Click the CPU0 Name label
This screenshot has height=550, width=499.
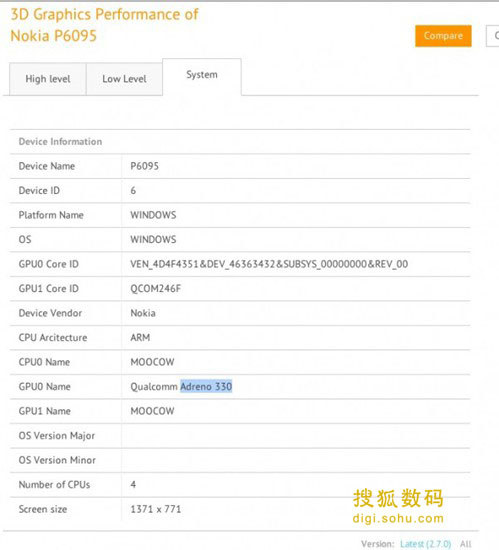click(44, 362)
